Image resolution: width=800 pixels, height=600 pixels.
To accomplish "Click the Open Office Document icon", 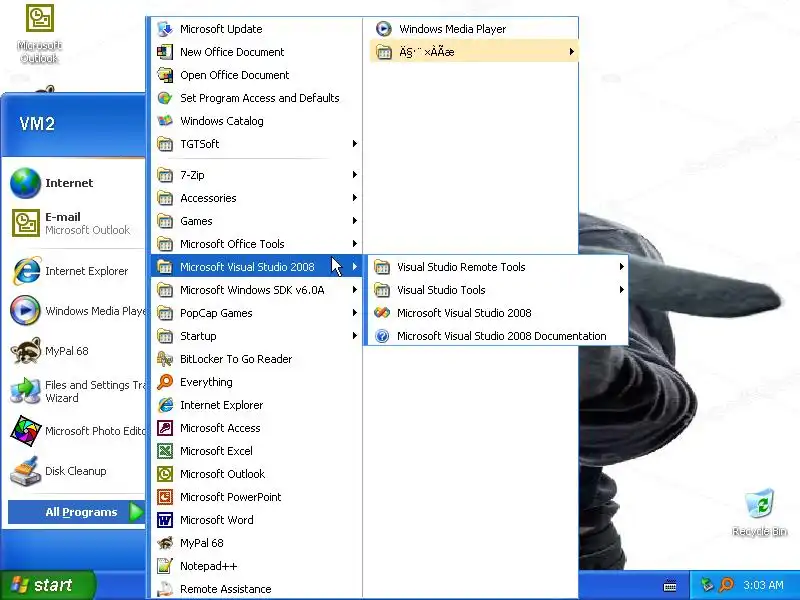I will tap(165, 75).
